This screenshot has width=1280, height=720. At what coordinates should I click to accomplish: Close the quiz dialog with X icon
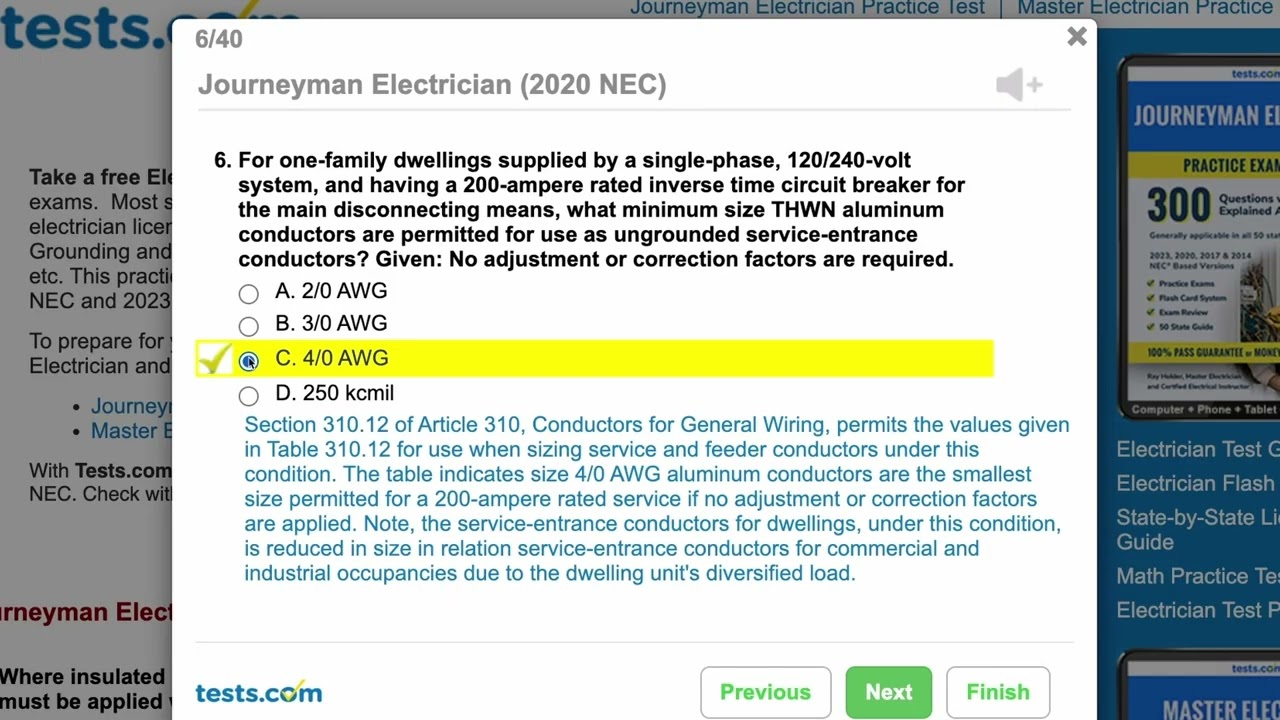point(1076,38)
